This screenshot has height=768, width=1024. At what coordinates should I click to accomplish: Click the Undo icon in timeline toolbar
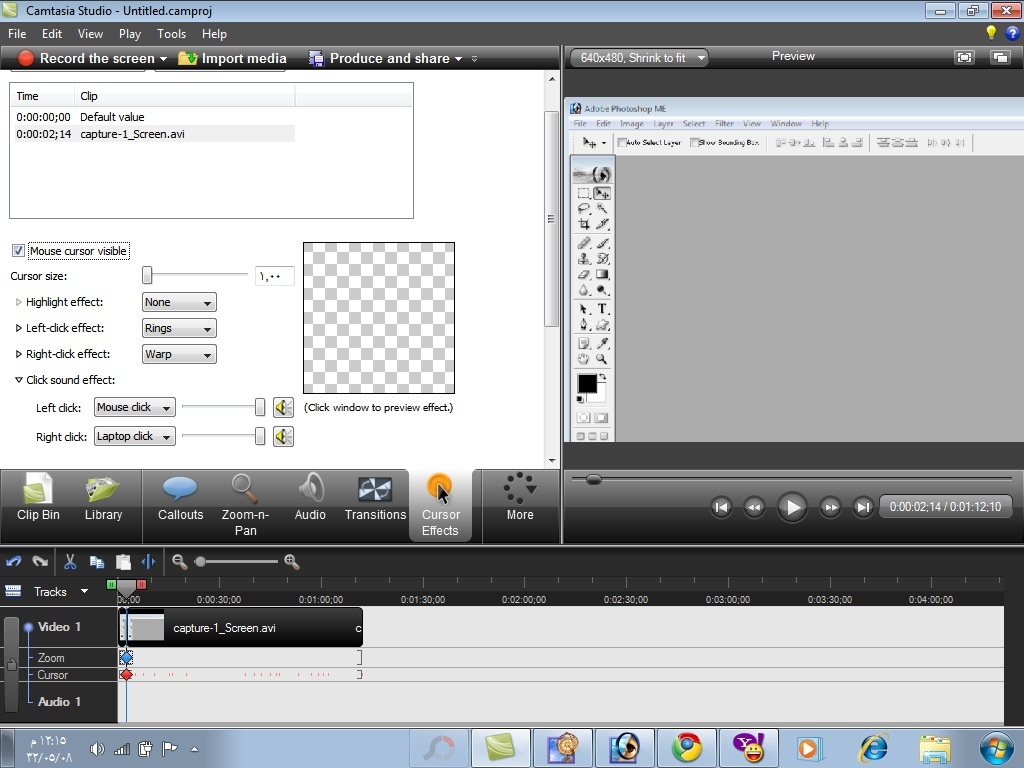pyautogui.click(x=14, y=562)
